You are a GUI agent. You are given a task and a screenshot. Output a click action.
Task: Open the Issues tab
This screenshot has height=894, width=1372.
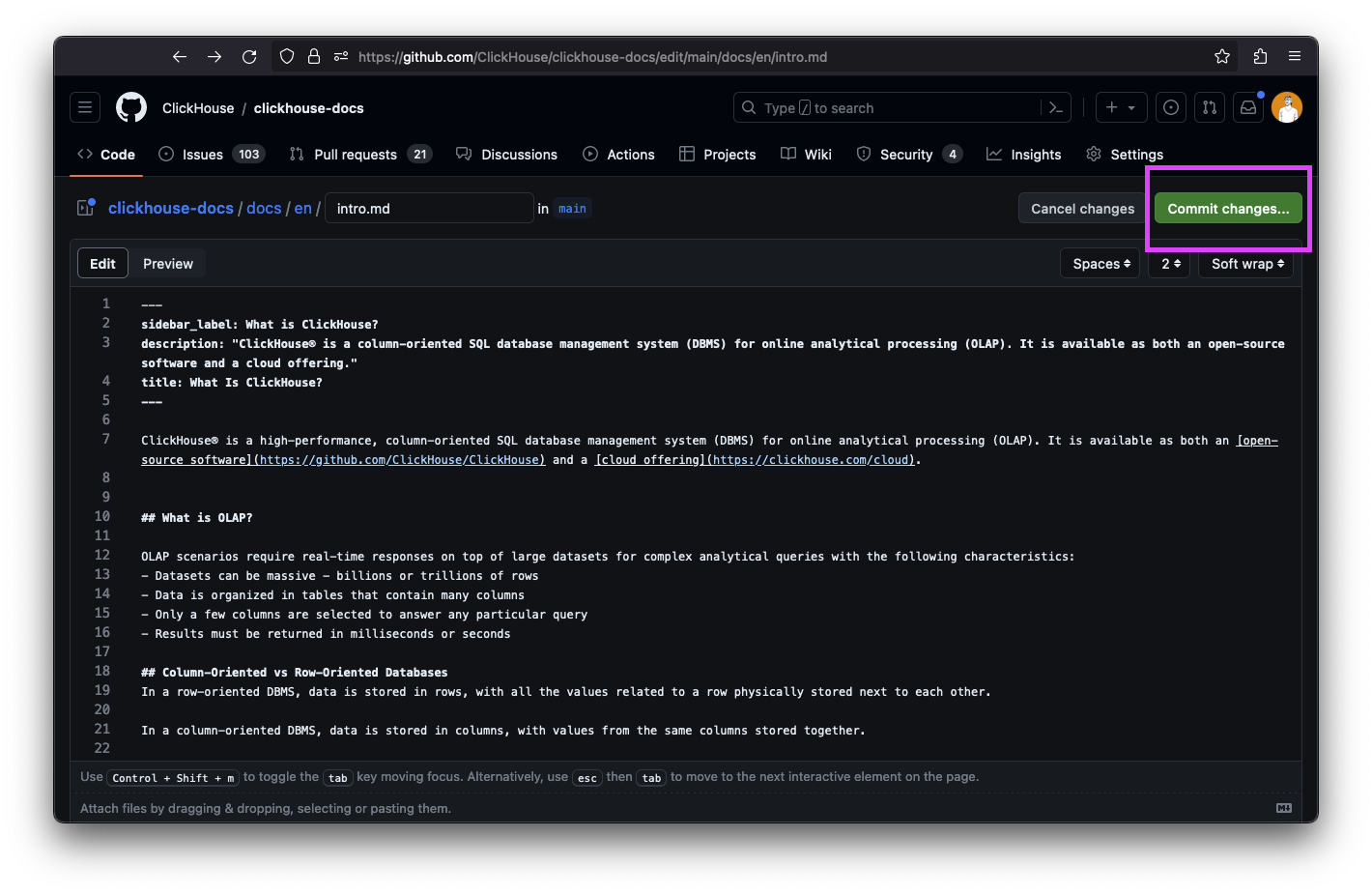[x=212, y=155]
